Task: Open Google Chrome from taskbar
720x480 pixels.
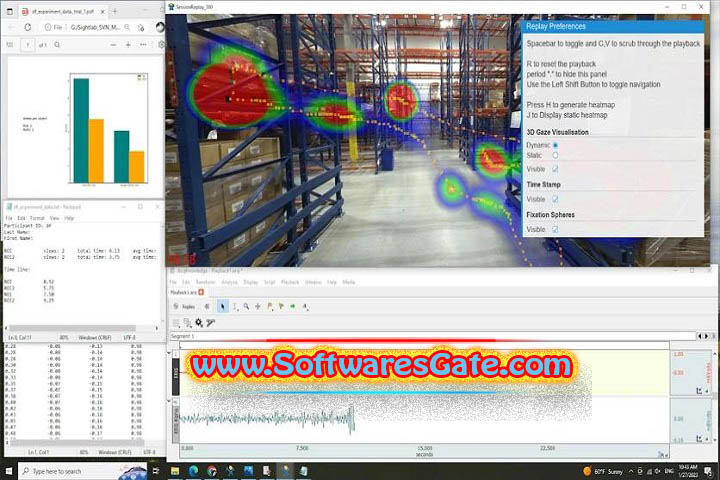Action: 212,471
